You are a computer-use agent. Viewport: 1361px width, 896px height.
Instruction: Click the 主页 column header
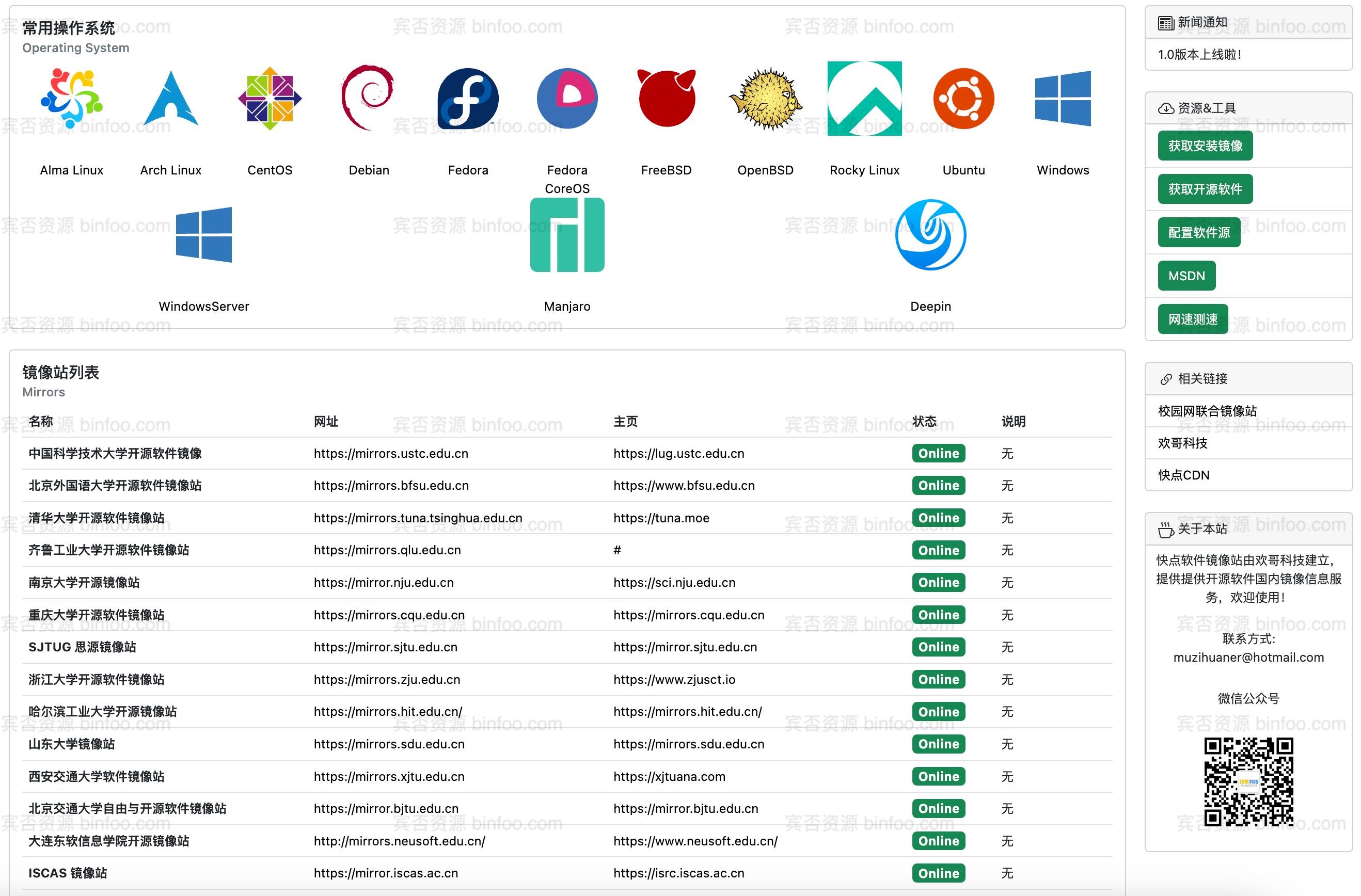pyautogui.click(x=626, y=421)
